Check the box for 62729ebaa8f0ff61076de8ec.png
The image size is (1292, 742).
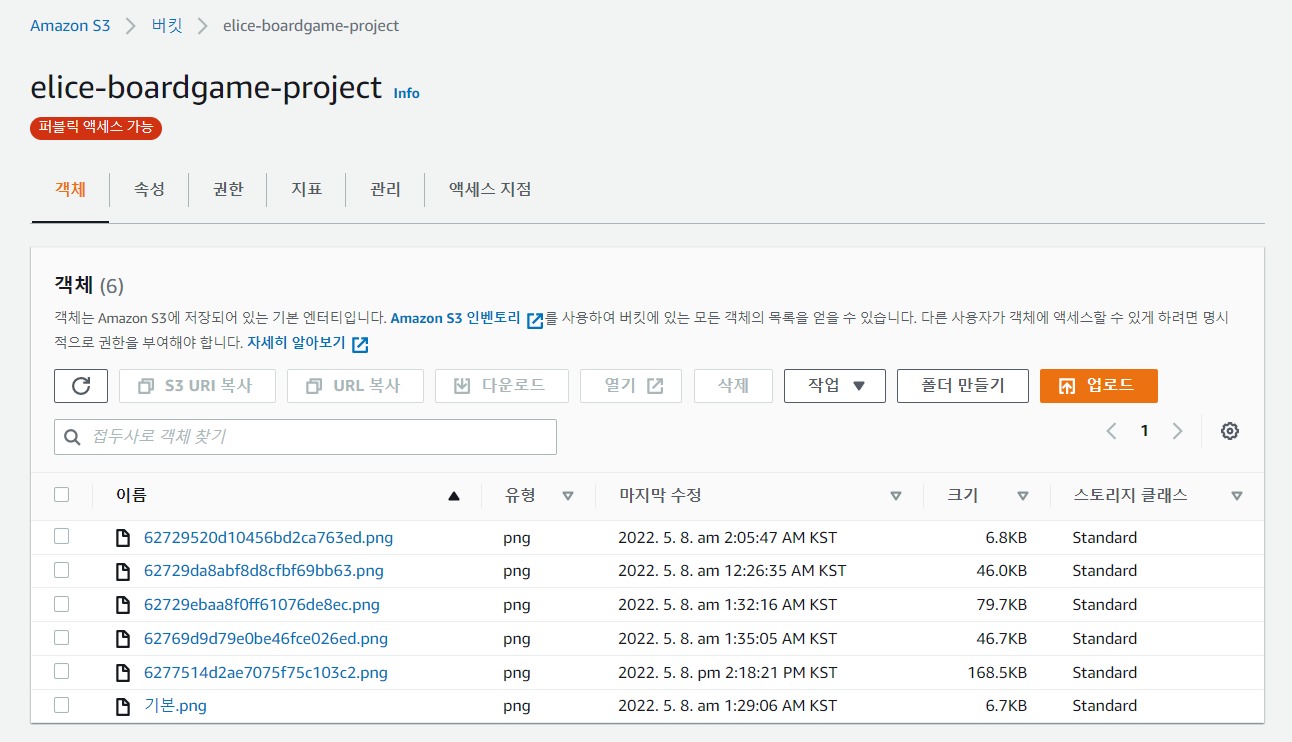tap(62, 604)
